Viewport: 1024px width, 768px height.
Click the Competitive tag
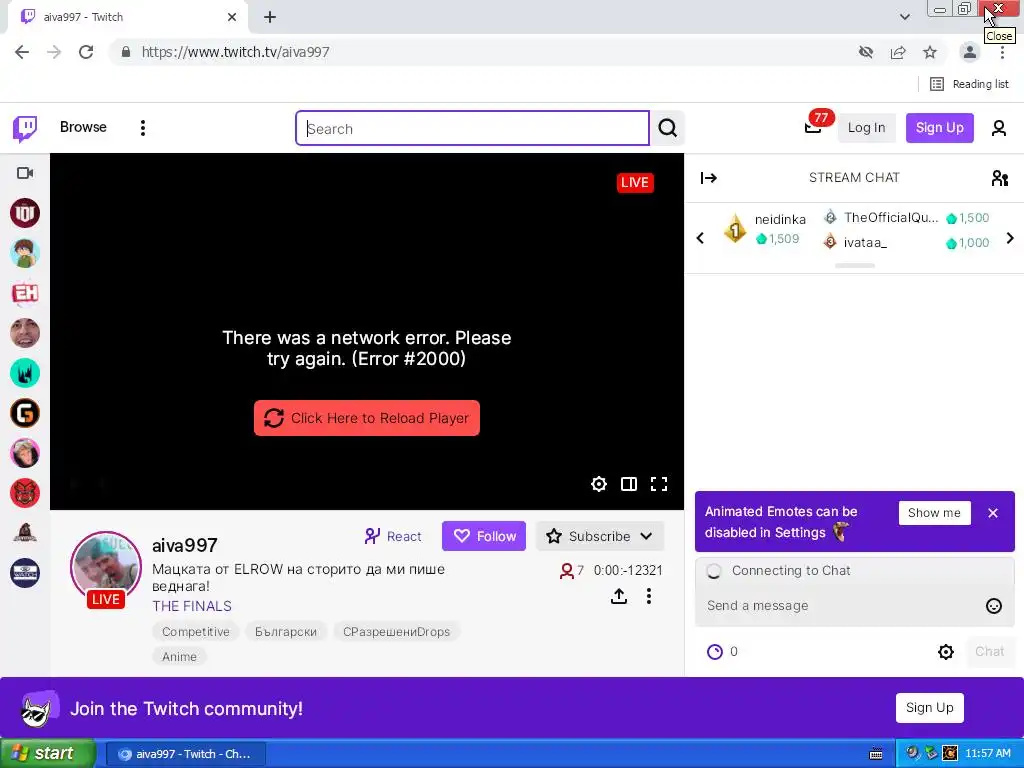[x=196, y=632]
